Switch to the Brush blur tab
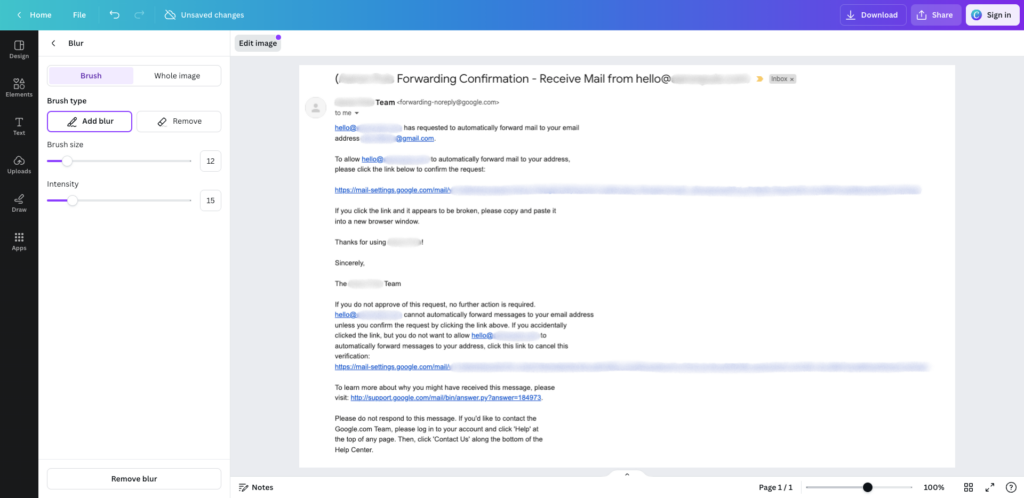 [x=91, y=76]
